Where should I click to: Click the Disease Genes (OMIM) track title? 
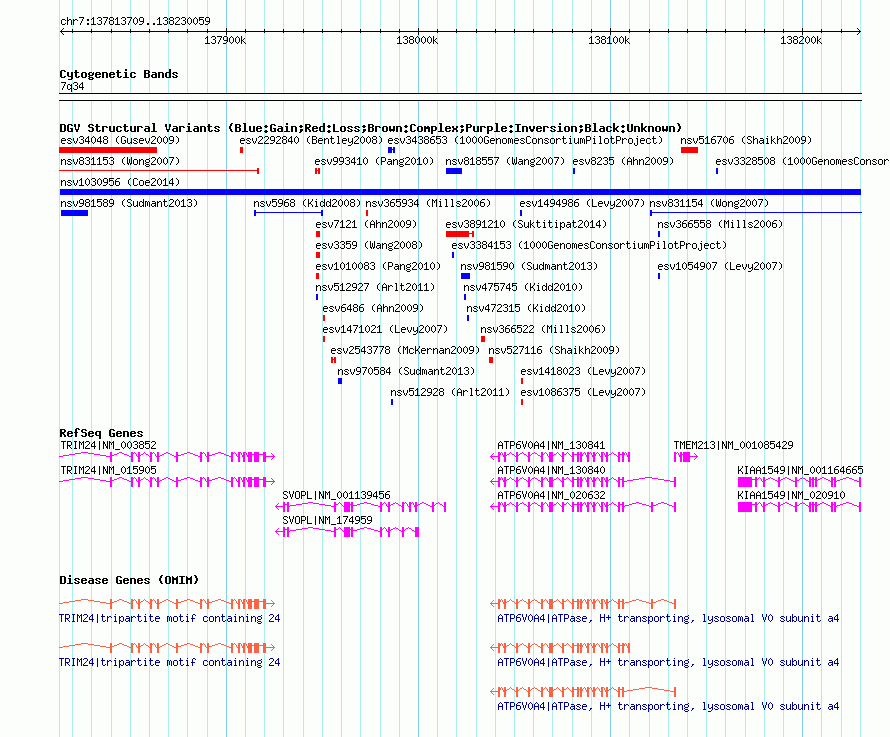click(129, 580)
